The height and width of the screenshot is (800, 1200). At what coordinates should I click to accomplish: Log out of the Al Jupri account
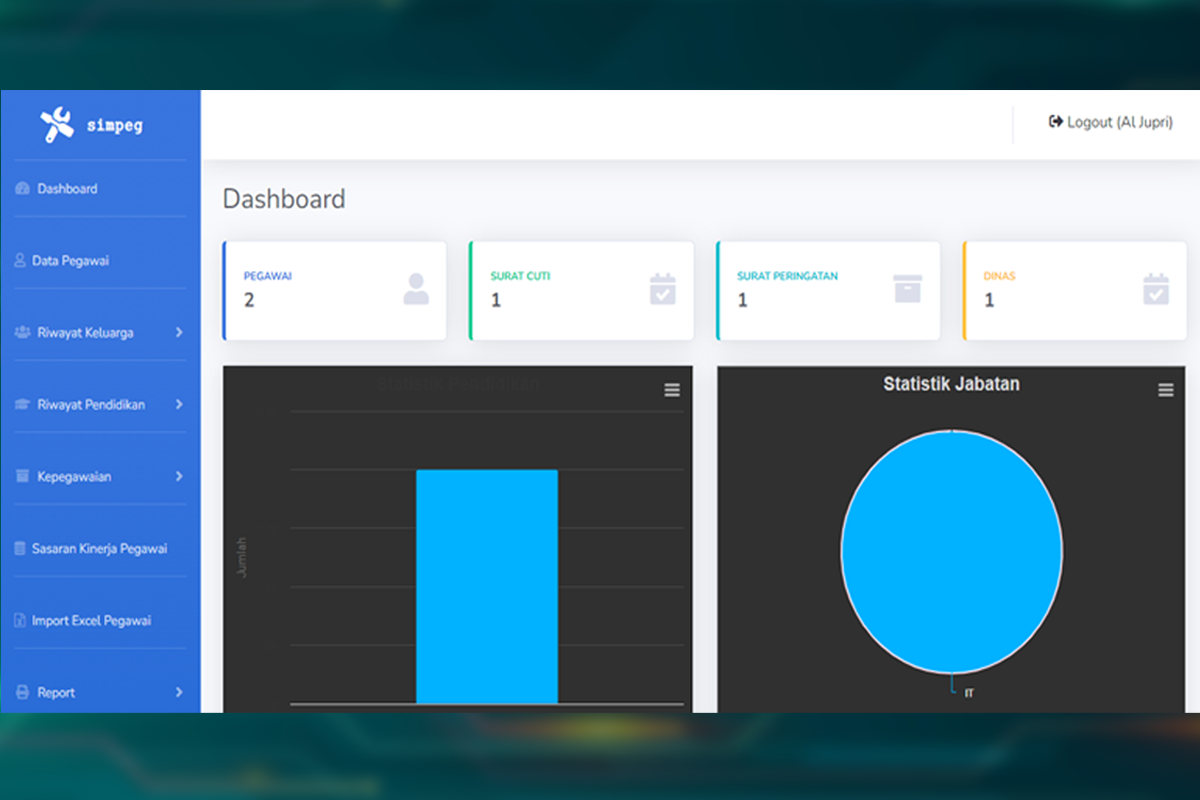(x=1110, y=122)
